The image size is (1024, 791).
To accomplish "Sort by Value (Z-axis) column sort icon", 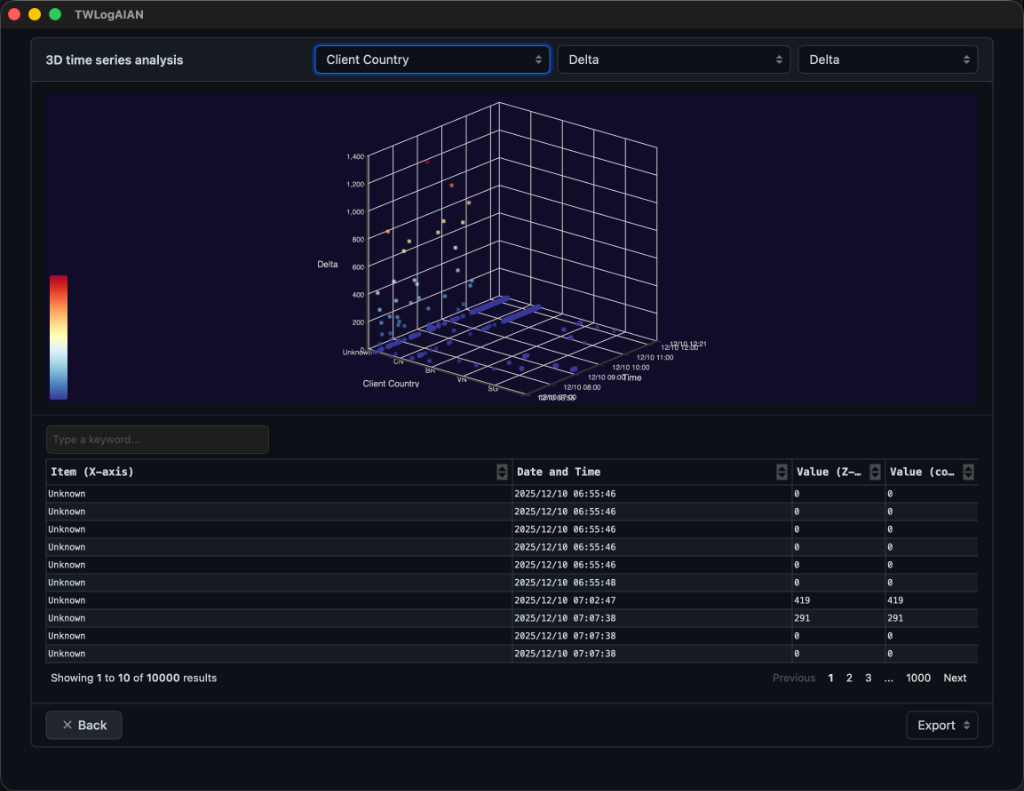I will click(x=875, y=472).
